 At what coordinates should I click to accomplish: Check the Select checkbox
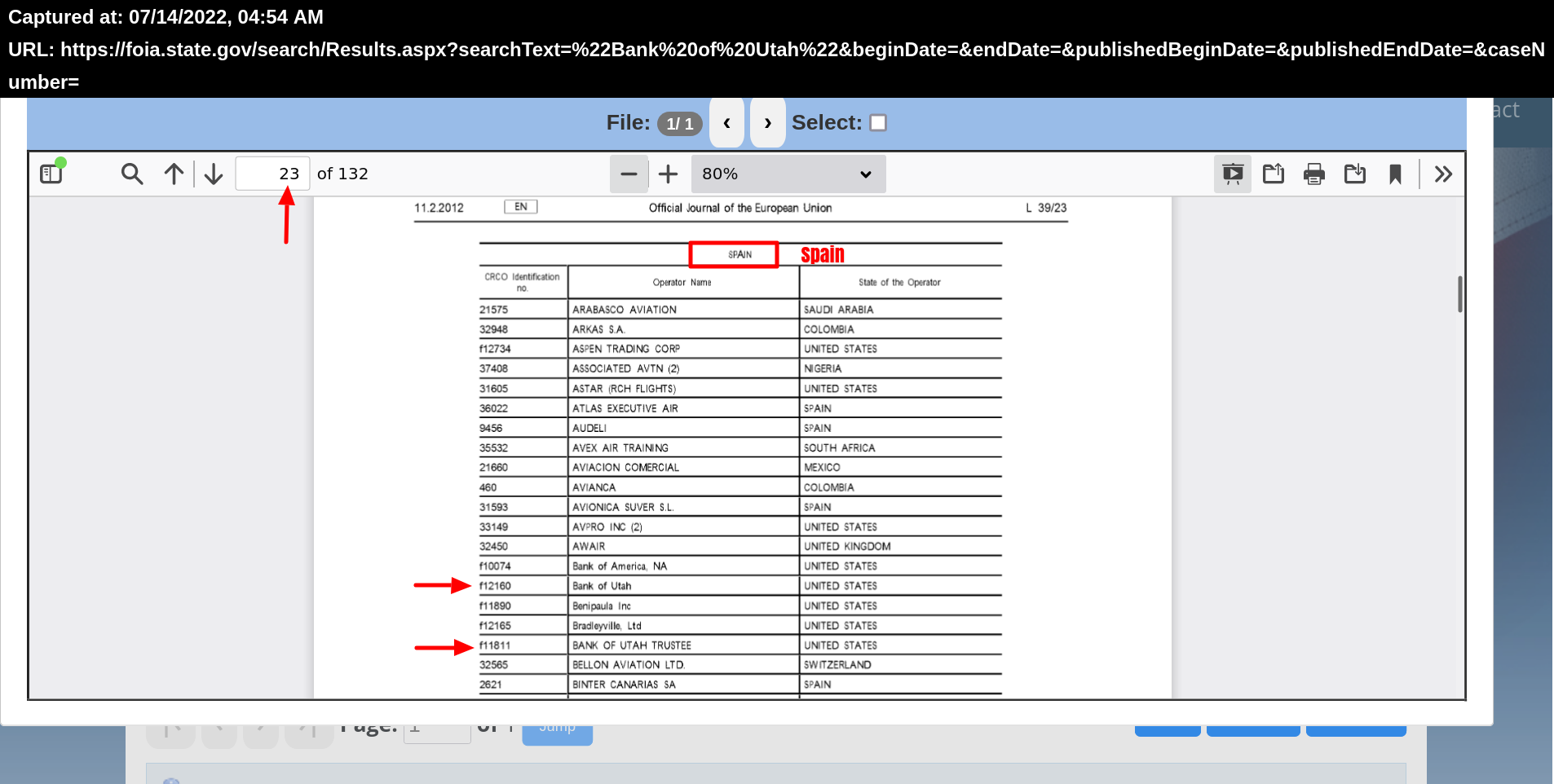pyautogui.click(x=878, y=123)
